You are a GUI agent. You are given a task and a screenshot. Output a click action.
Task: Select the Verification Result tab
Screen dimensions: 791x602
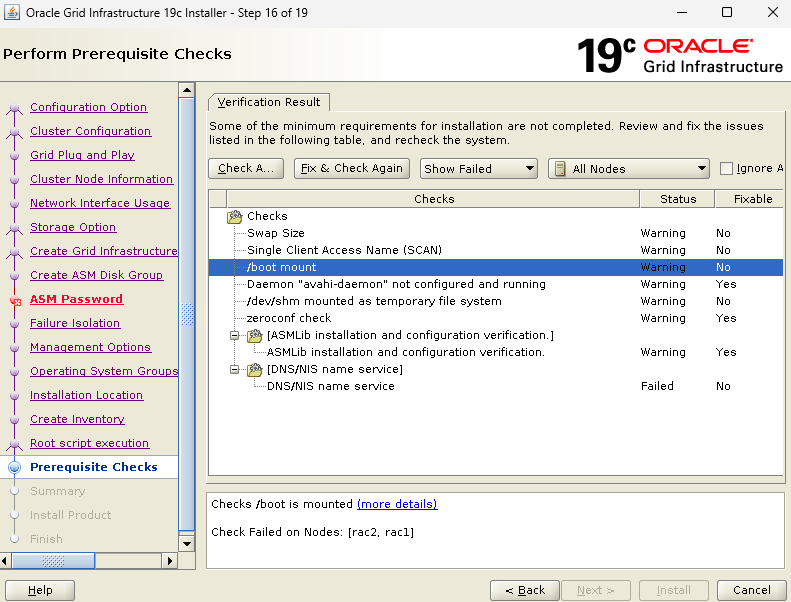[x=269, y=102]
